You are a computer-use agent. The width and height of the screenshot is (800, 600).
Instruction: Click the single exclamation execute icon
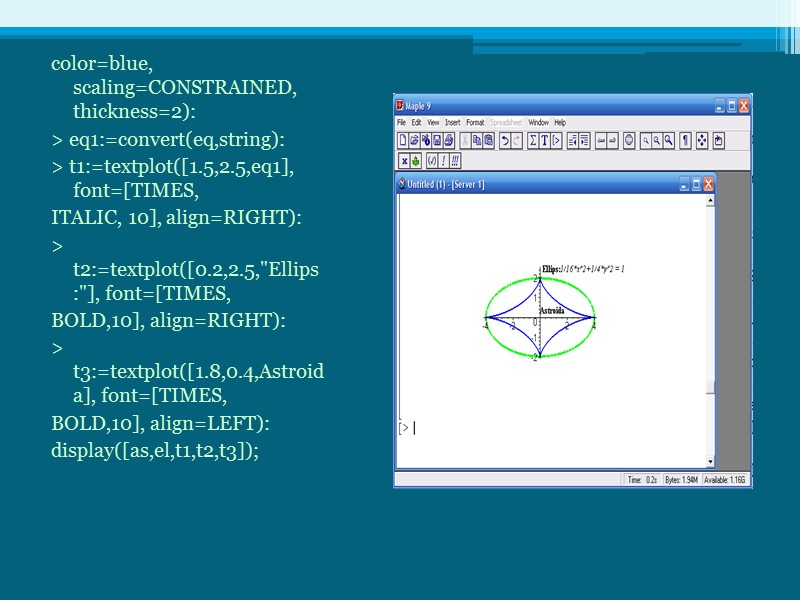click(x=443, y=161)
